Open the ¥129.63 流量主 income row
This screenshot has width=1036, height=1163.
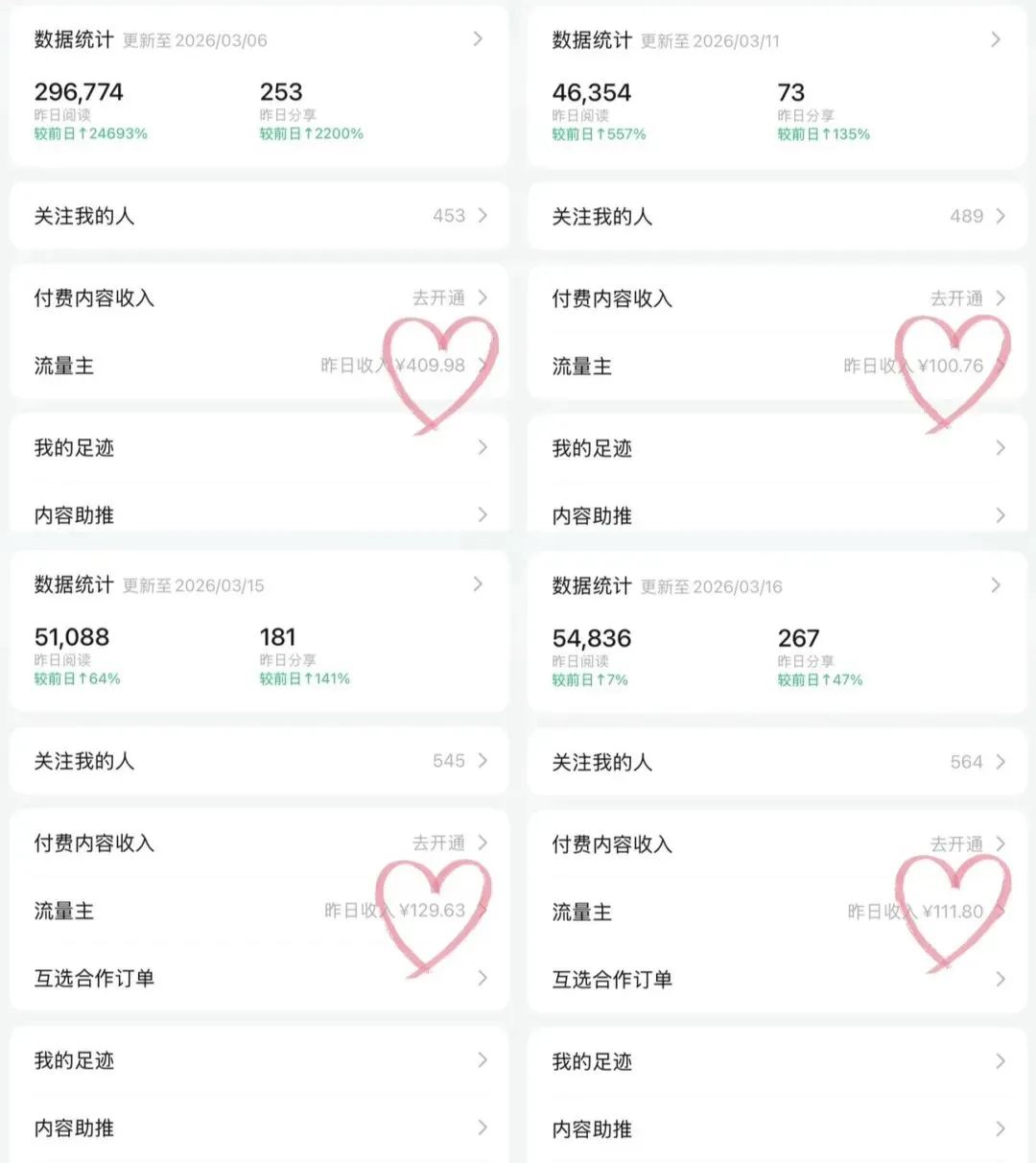(x=259, y=911)
